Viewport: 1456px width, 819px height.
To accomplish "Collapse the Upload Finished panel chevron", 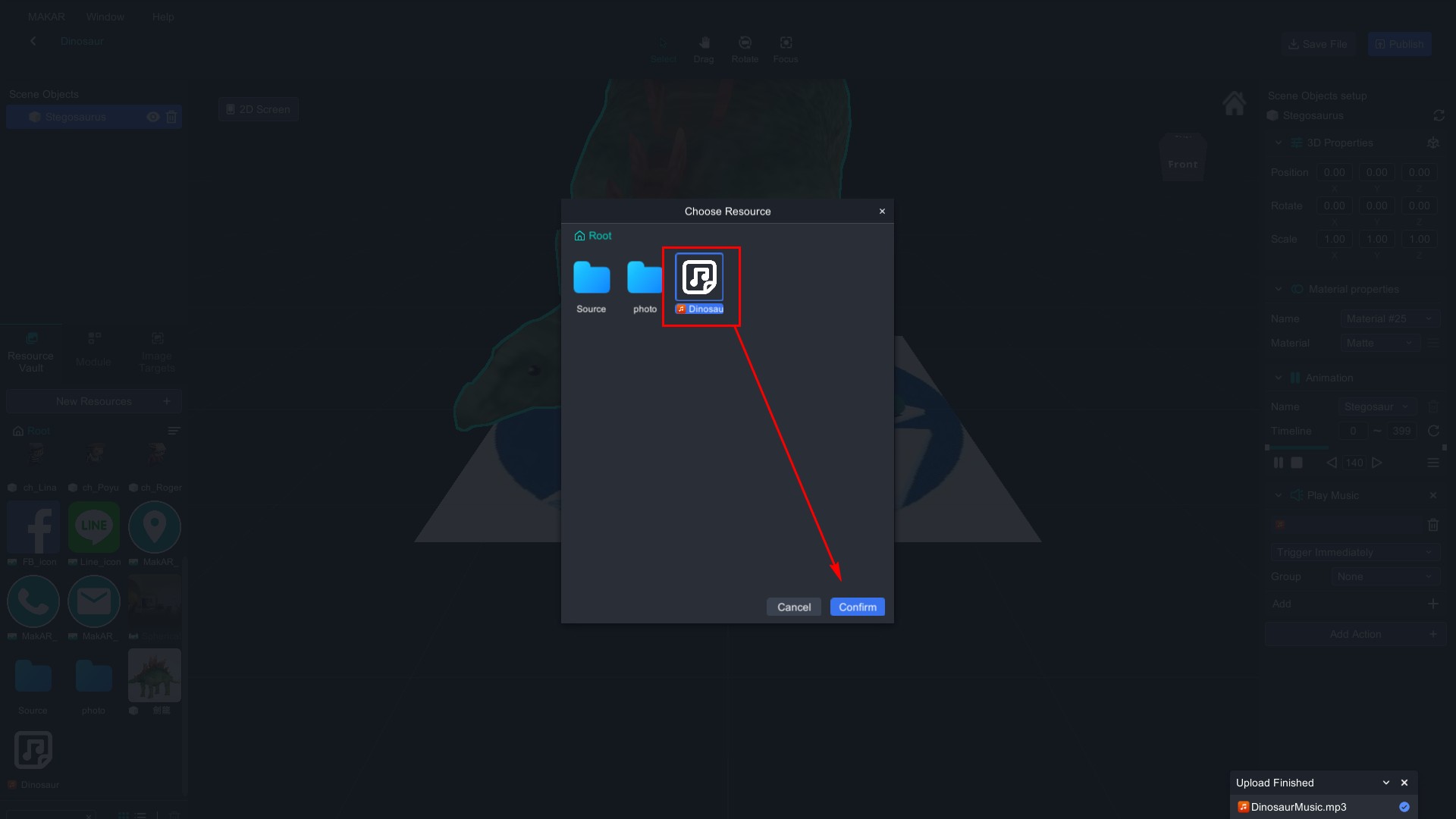I will pyautogui.click(x=1386, y=783).
